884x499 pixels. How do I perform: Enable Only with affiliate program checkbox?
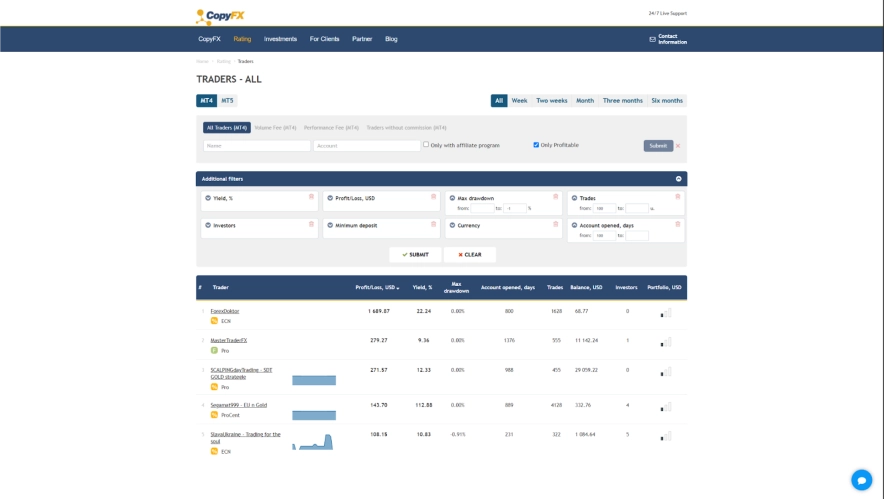tap(426, 144)
